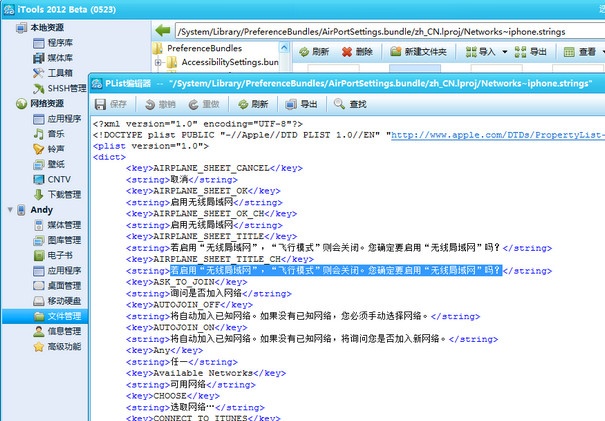Click the file path address field
Screen dimensions: 605x421
380,29
